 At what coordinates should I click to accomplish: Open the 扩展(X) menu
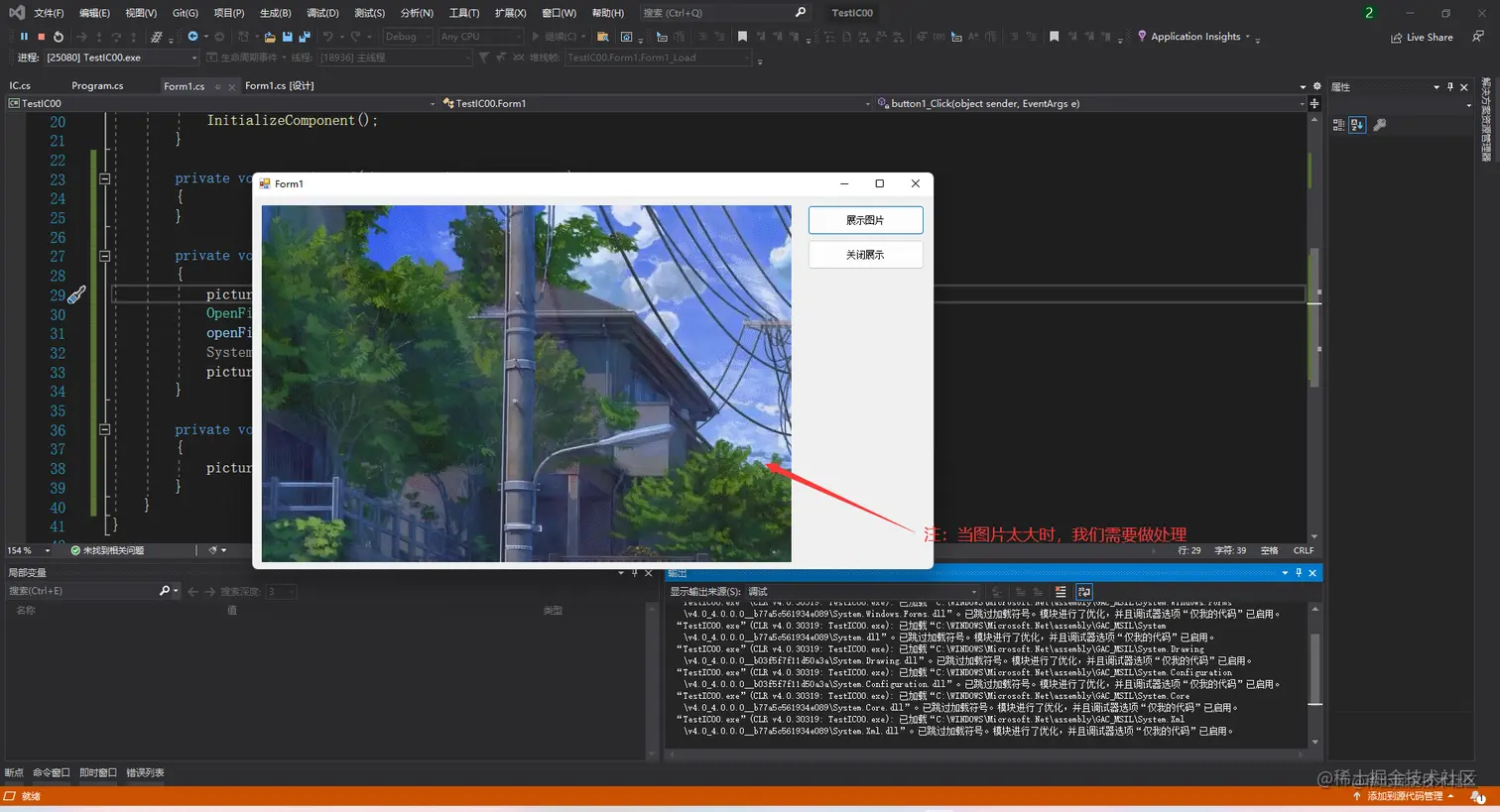(510, 13)
